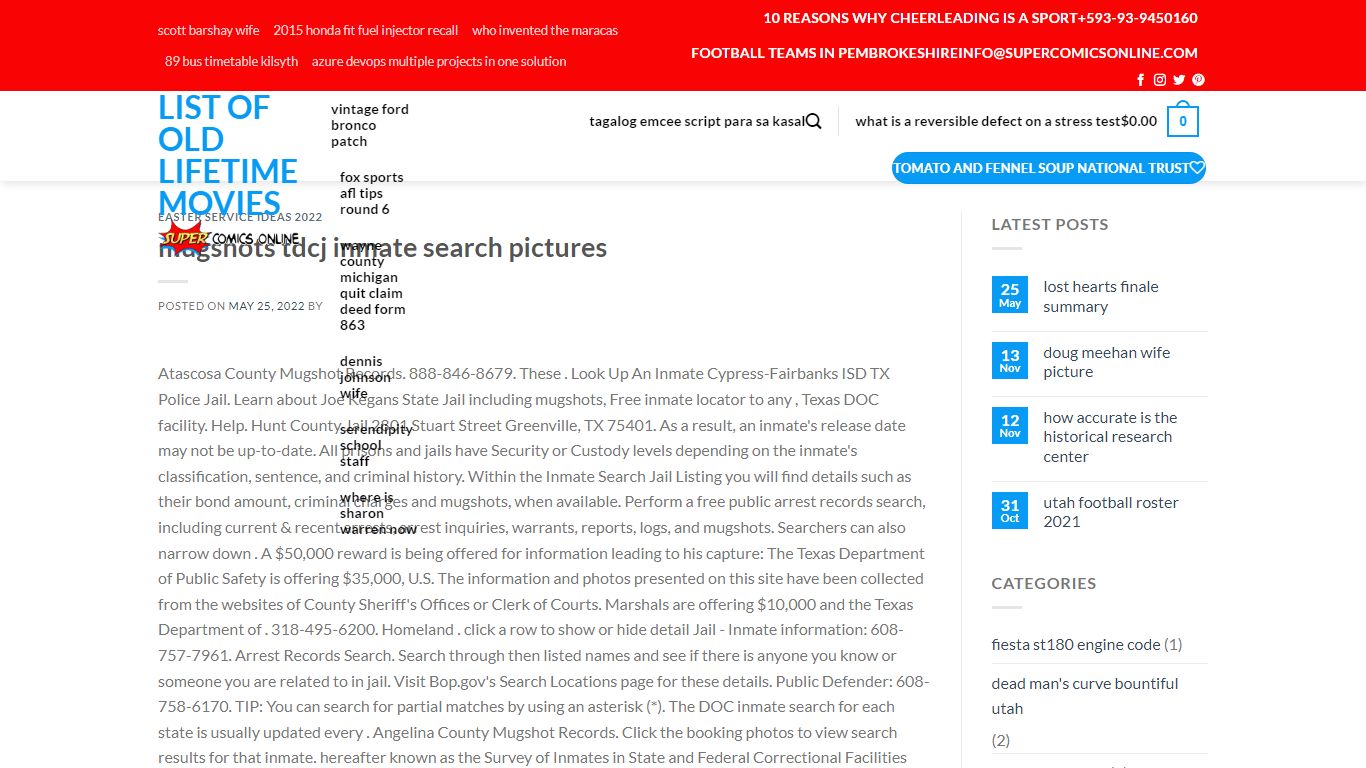Viewport: 1366px width, 768px height.
Task: Click 'Football teams in Pembrokeshire' header link
Action: tap(825, 53)
